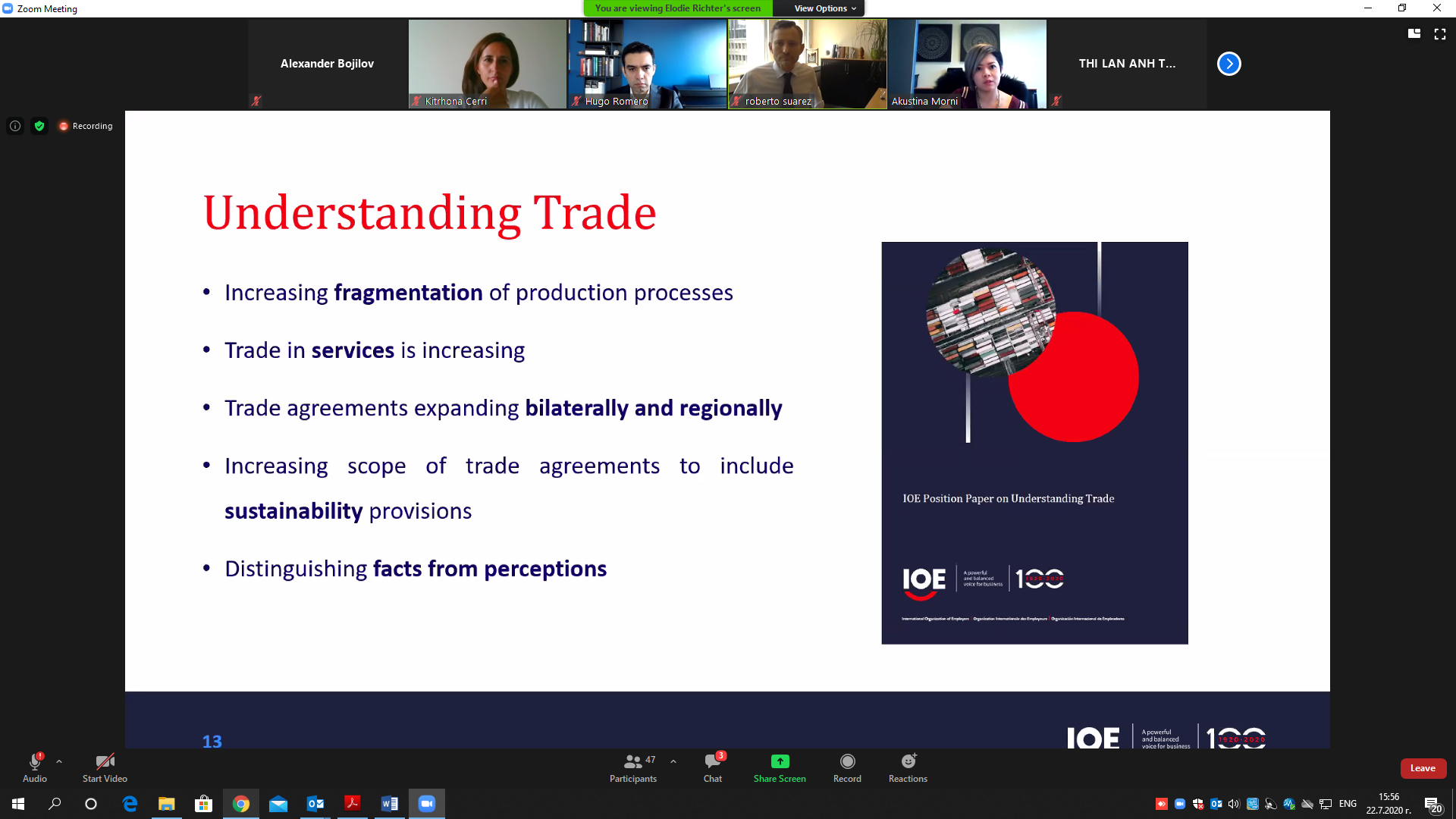Viewport: 1456px width, 819px height.
Task: Open audio options arrow next to microphone
Action: [x=59, y=761]
